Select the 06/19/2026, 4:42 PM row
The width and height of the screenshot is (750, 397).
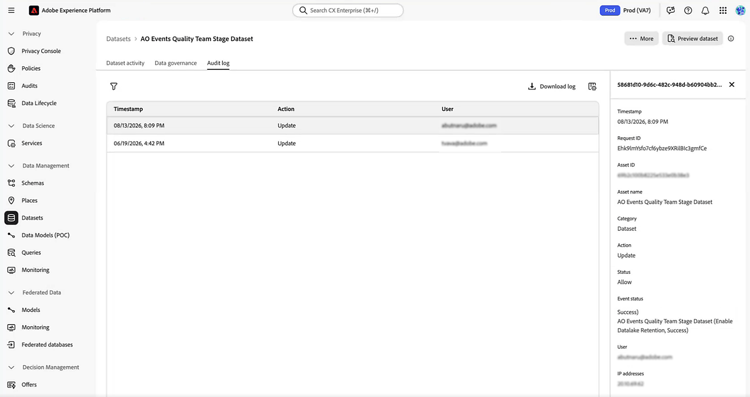tap(353, 143)
